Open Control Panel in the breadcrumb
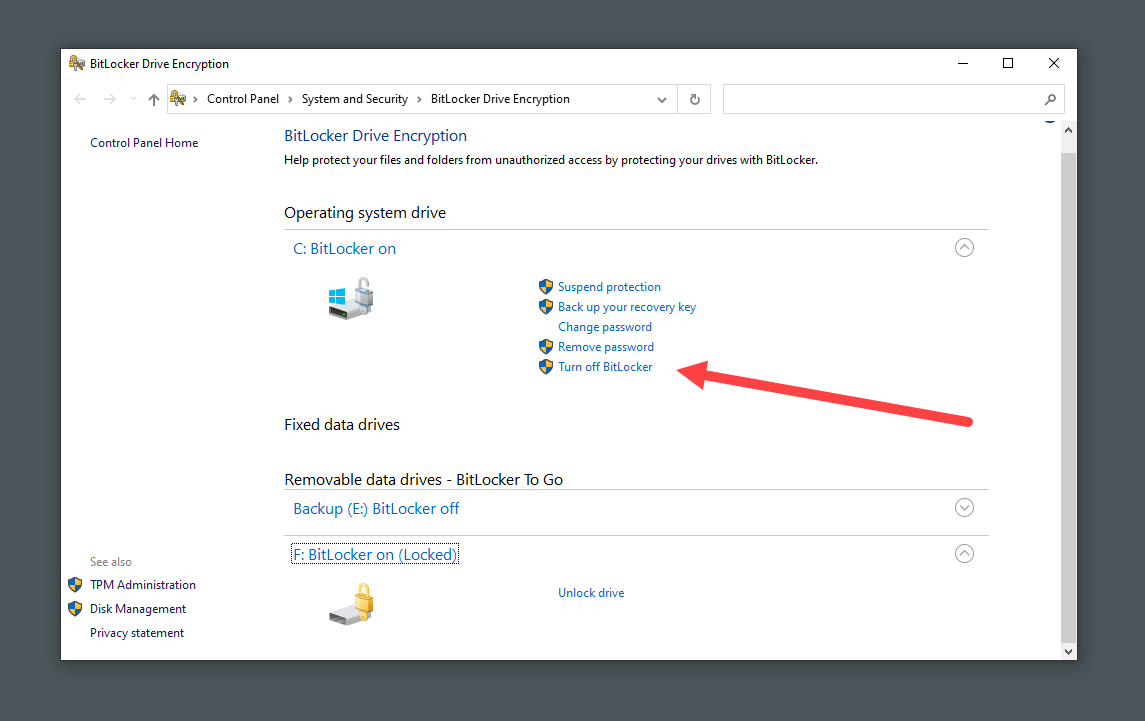The width and height of the screenshot is (1145, 721). click(242, 99)
